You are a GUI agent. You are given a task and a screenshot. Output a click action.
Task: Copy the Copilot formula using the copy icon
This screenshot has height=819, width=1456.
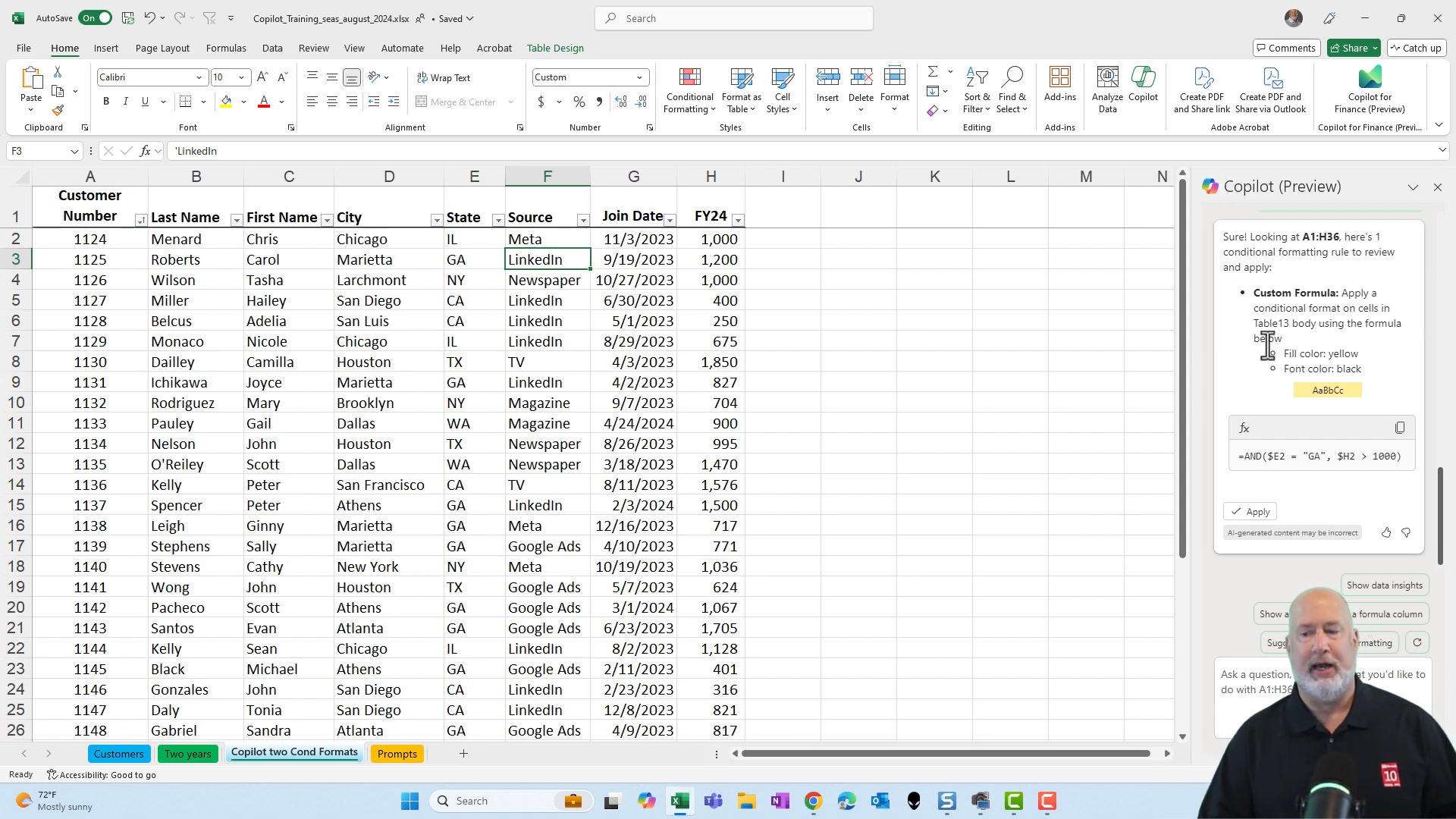coord(1399,427)
